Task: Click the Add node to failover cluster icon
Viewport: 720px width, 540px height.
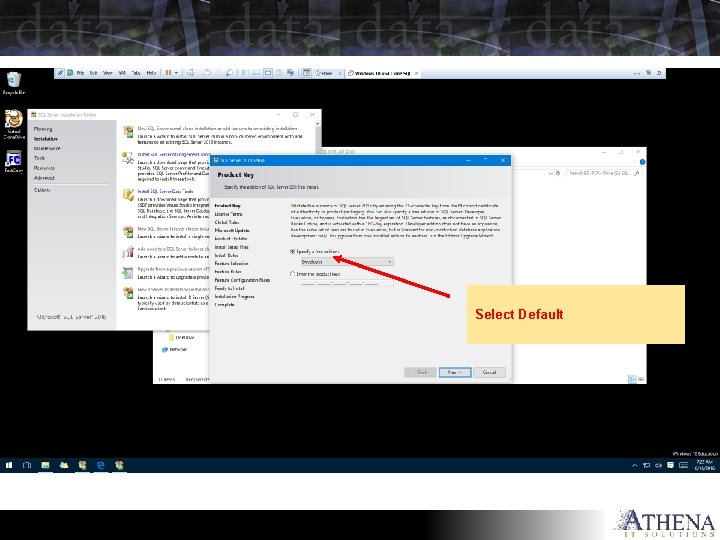Action: click(x=128, y=252)
